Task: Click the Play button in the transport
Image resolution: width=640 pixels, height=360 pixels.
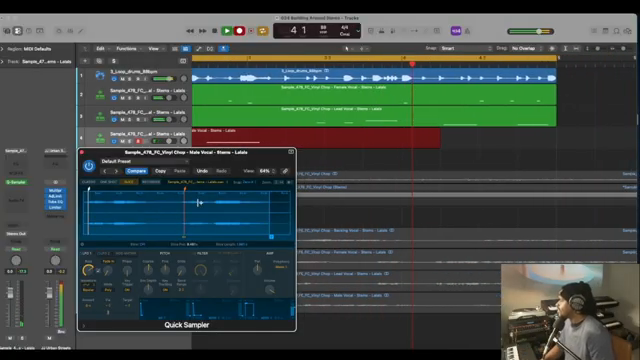Action: (227, 31)
